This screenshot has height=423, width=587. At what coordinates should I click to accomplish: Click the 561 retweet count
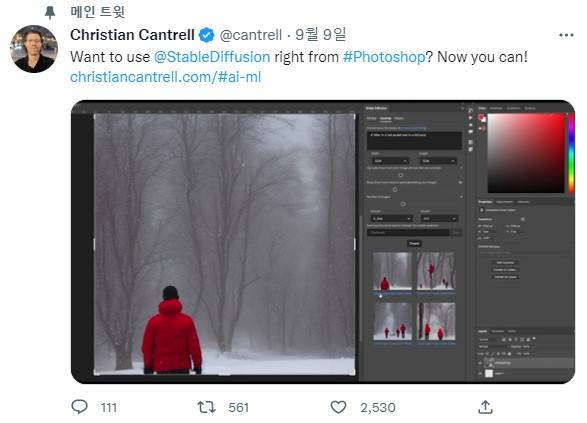click(x=238, y=407)
